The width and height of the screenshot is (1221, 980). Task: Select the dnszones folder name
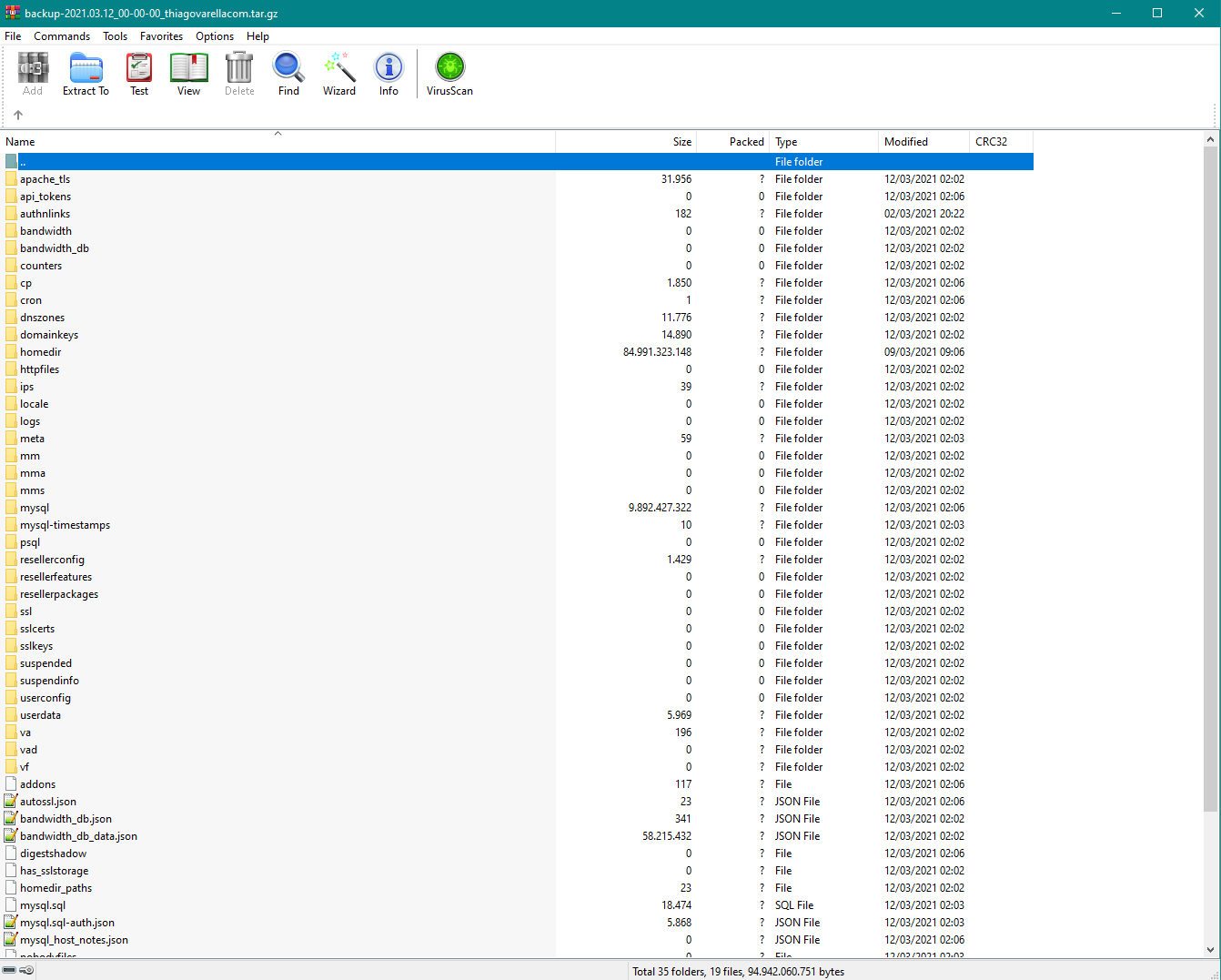pos(43,318)
